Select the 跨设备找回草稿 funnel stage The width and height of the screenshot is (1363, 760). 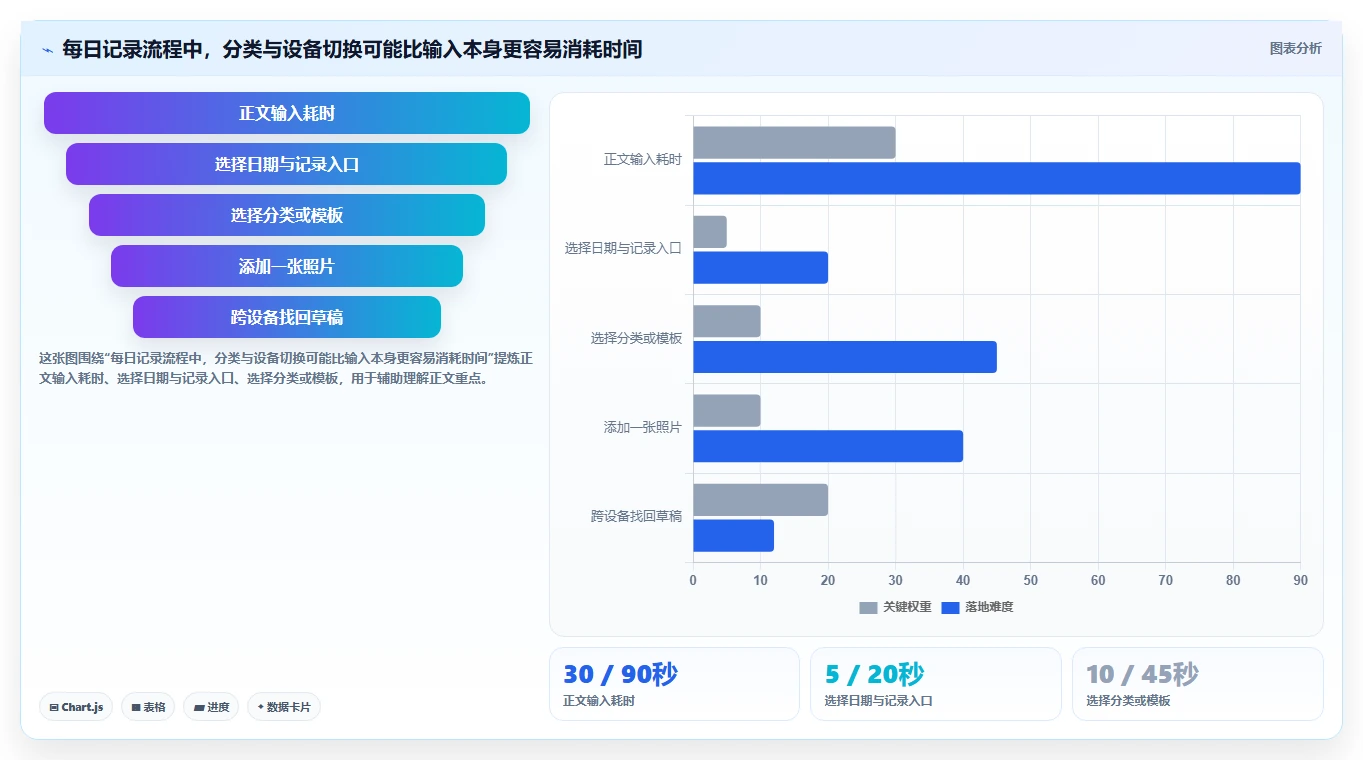287,317
